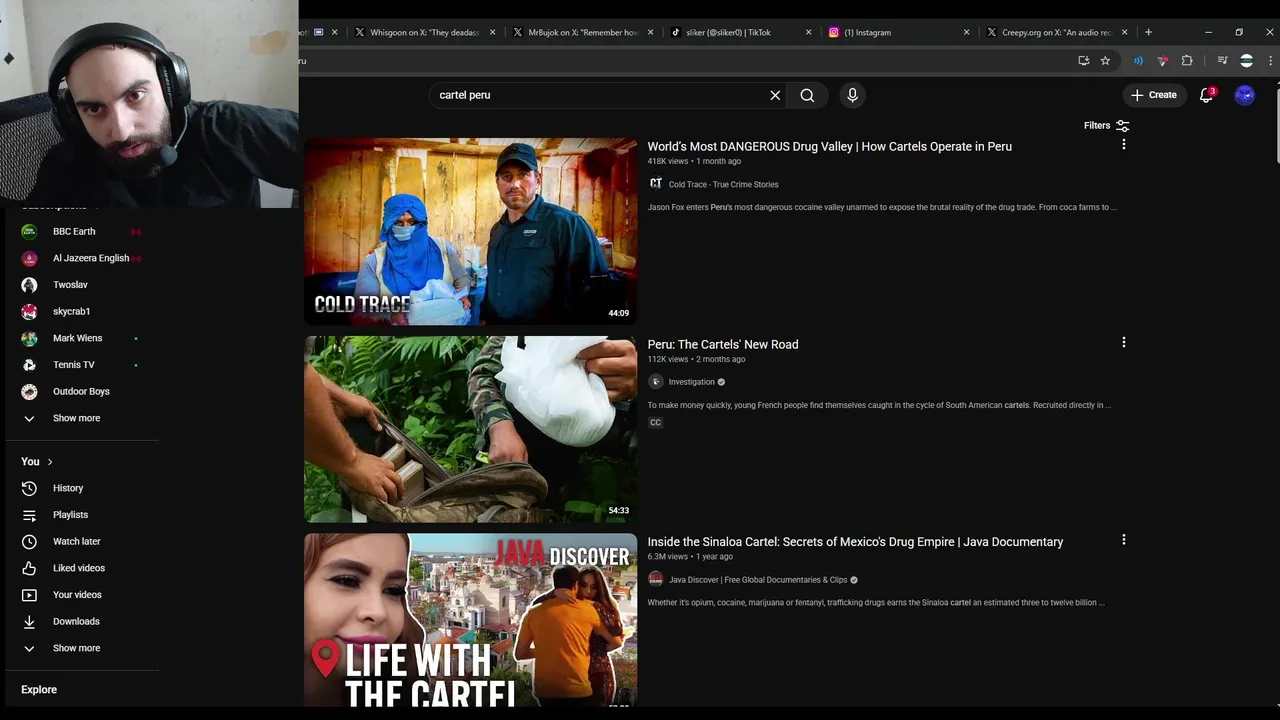Open Outdoor Boys subscription

pos(82,391)
